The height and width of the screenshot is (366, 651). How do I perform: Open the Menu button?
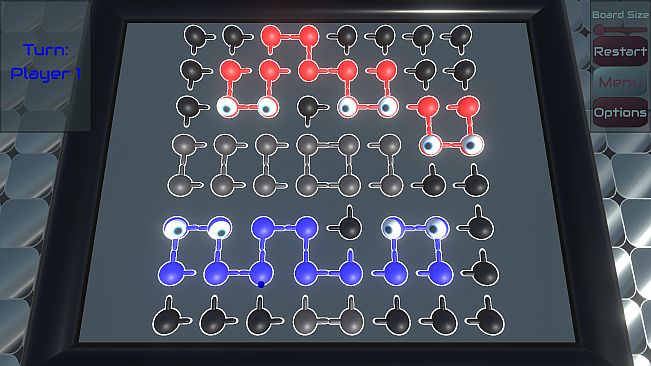[x=620, y=82]
